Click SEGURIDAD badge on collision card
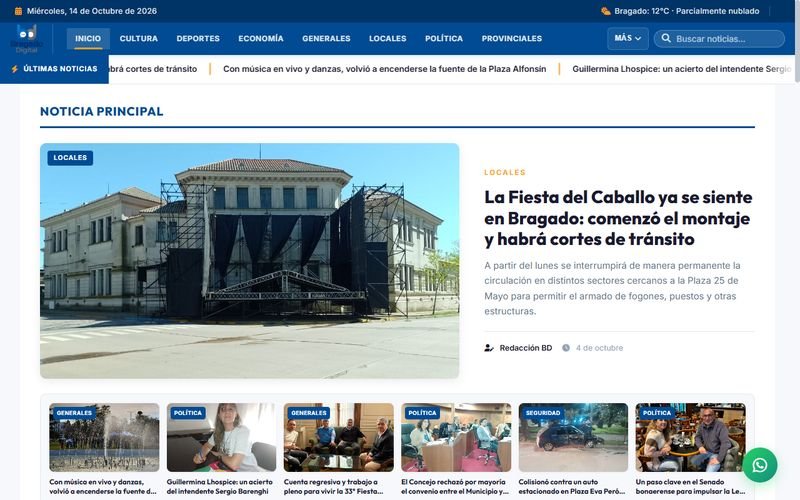 pos(543,413)
